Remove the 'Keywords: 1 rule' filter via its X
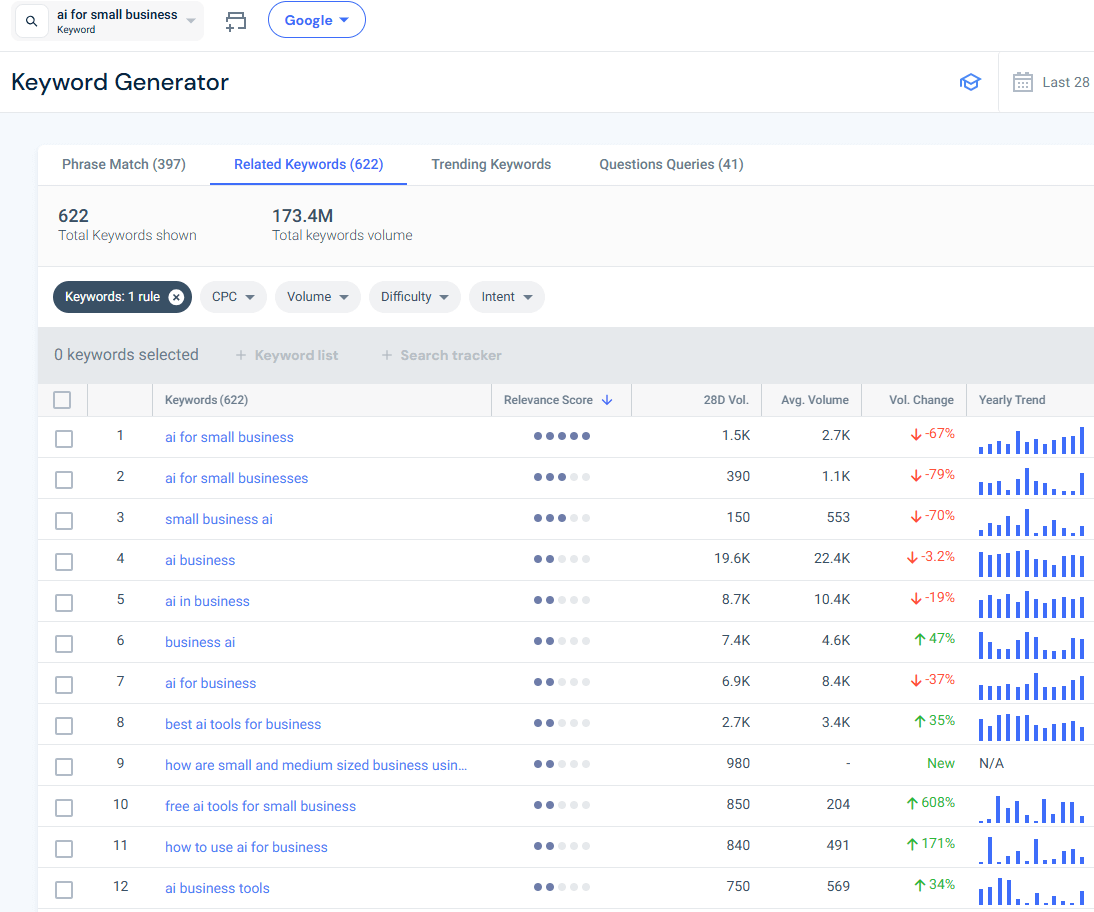This screenshot has width=1094, height=912. (x=176, y=297)
